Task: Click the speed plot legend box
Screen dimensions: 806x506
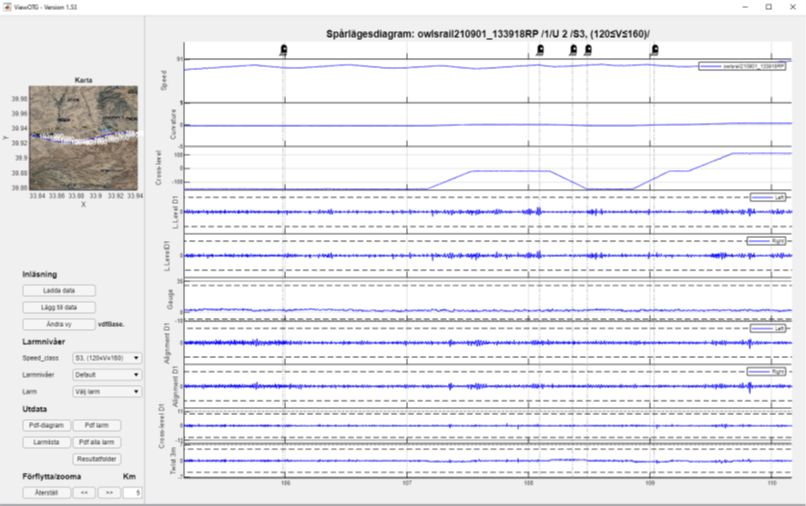Action: pos(736,66)
